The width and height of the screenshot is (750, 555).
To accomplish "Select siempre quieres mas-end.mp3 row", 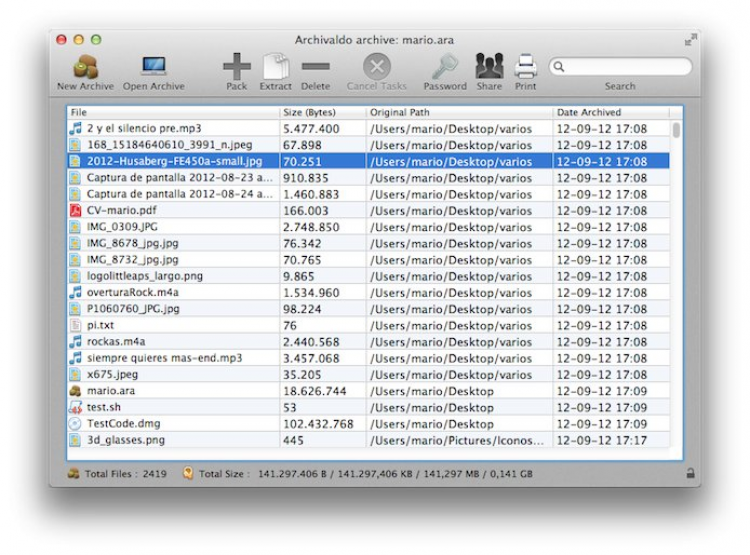I will point(368,358).
